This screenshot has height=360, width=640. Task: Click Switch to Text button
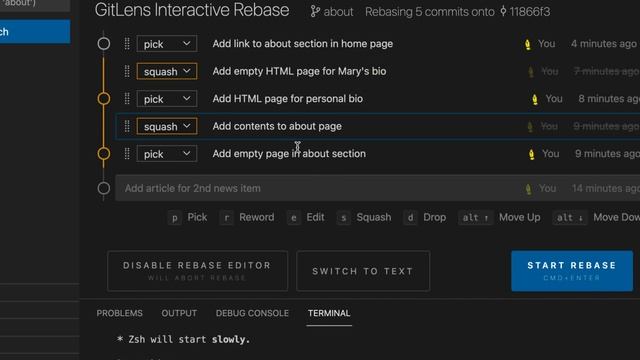pyautogui.click(x=363, y=271)
